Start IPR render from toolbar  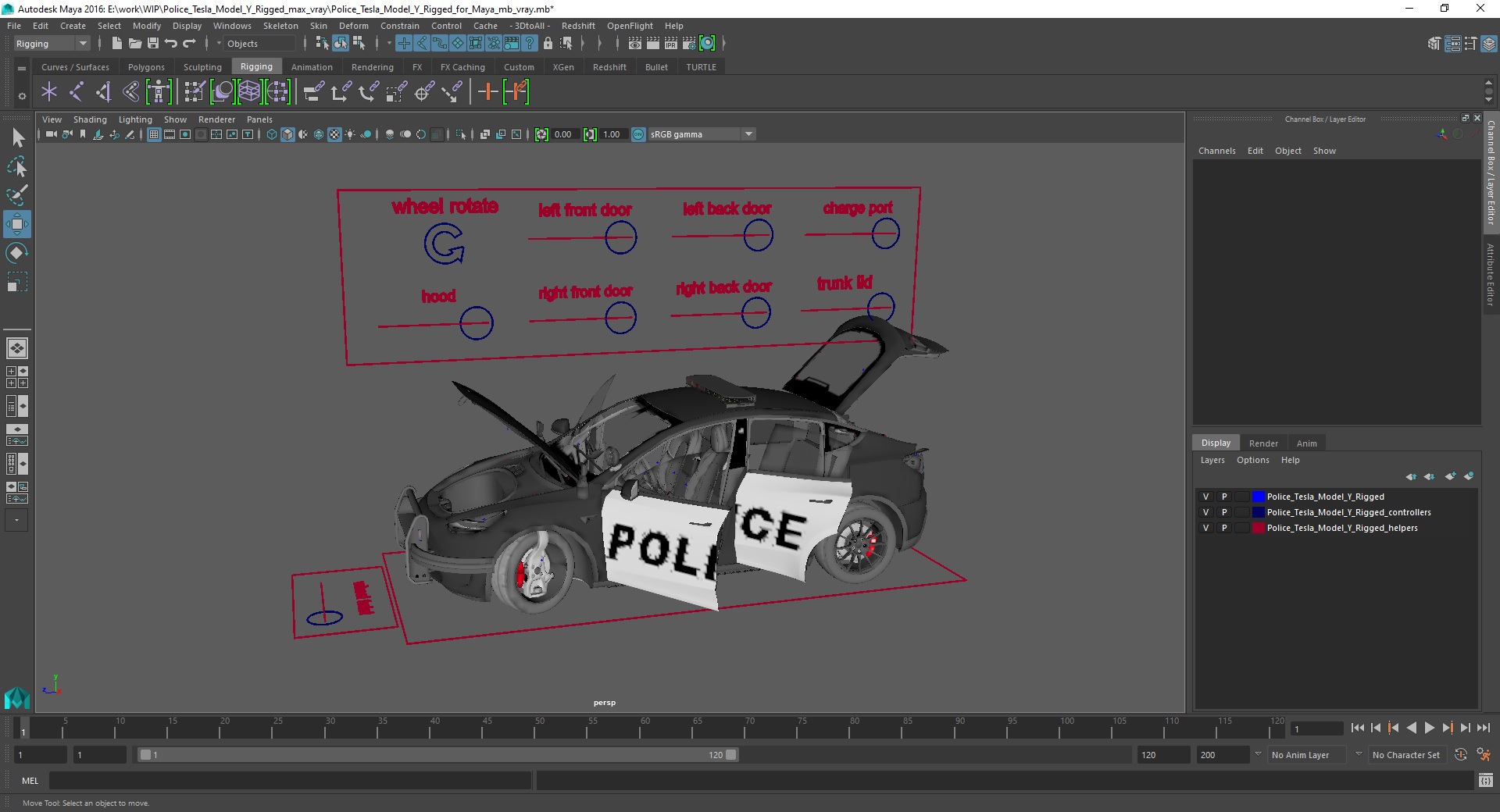671,44
